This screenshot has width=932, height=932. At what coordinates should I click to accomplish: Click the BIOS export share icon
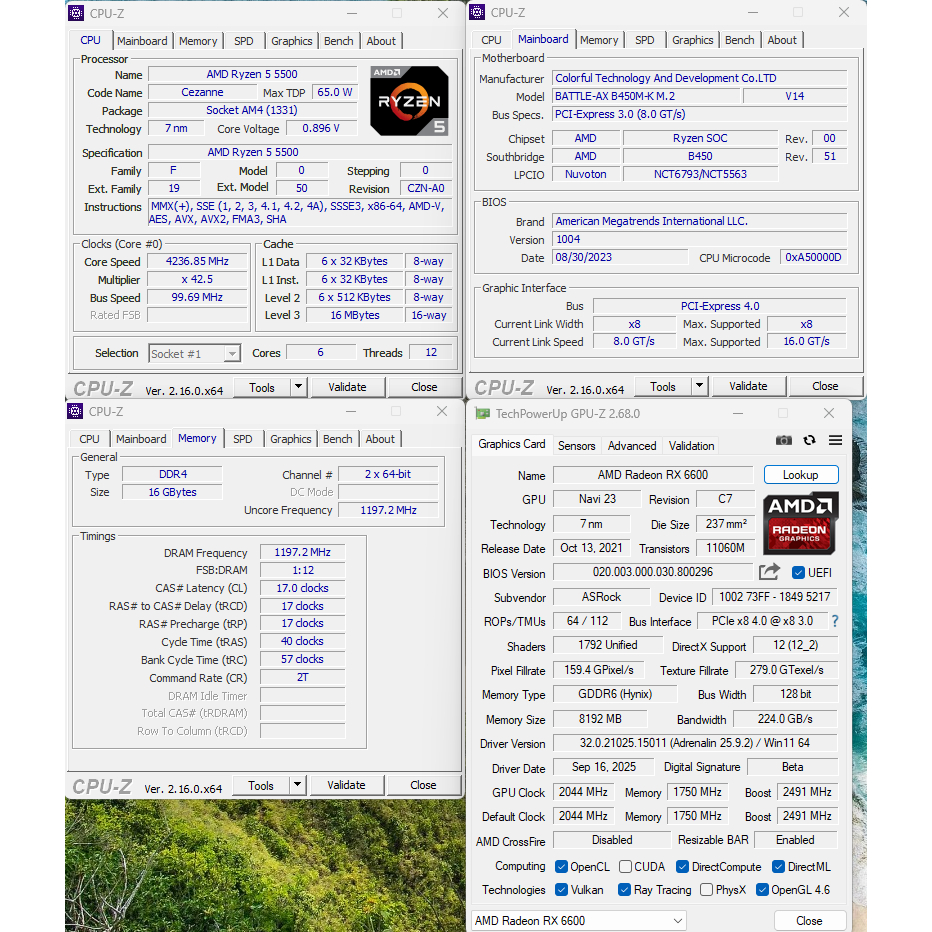[x=769, y=572]
